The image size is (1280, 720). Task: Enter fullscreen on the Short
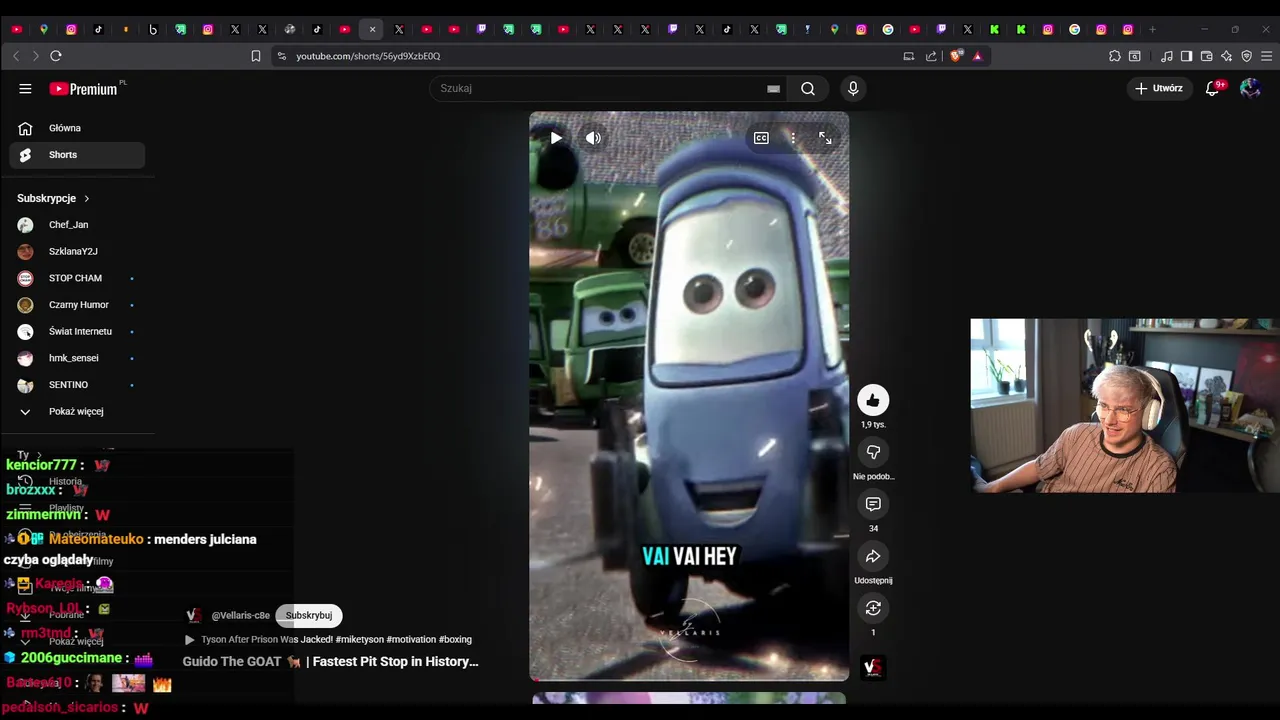[825, 138]
